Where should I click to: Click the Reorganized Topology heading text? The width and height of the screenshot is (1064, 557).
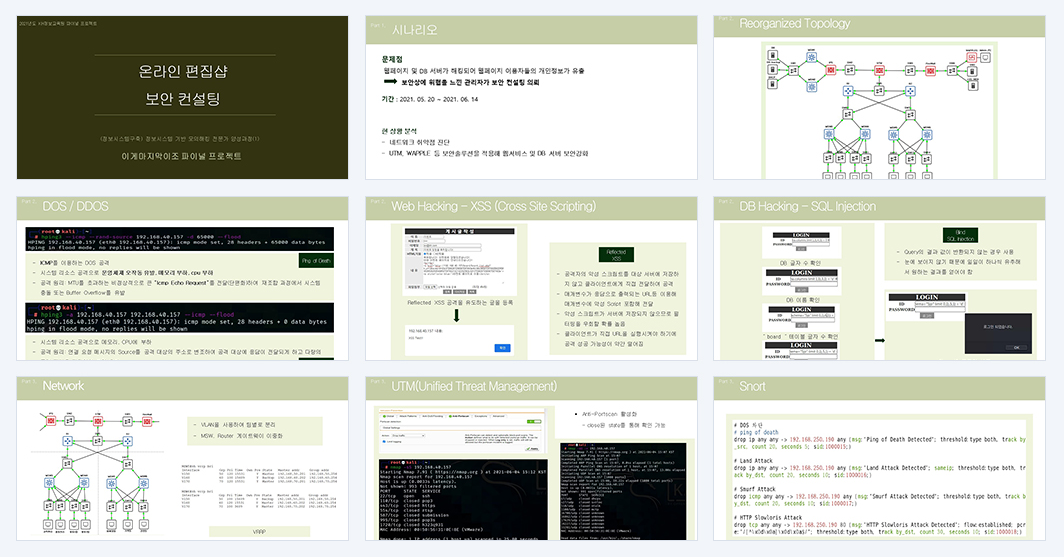pyautogui.click(x=794, y=24)
